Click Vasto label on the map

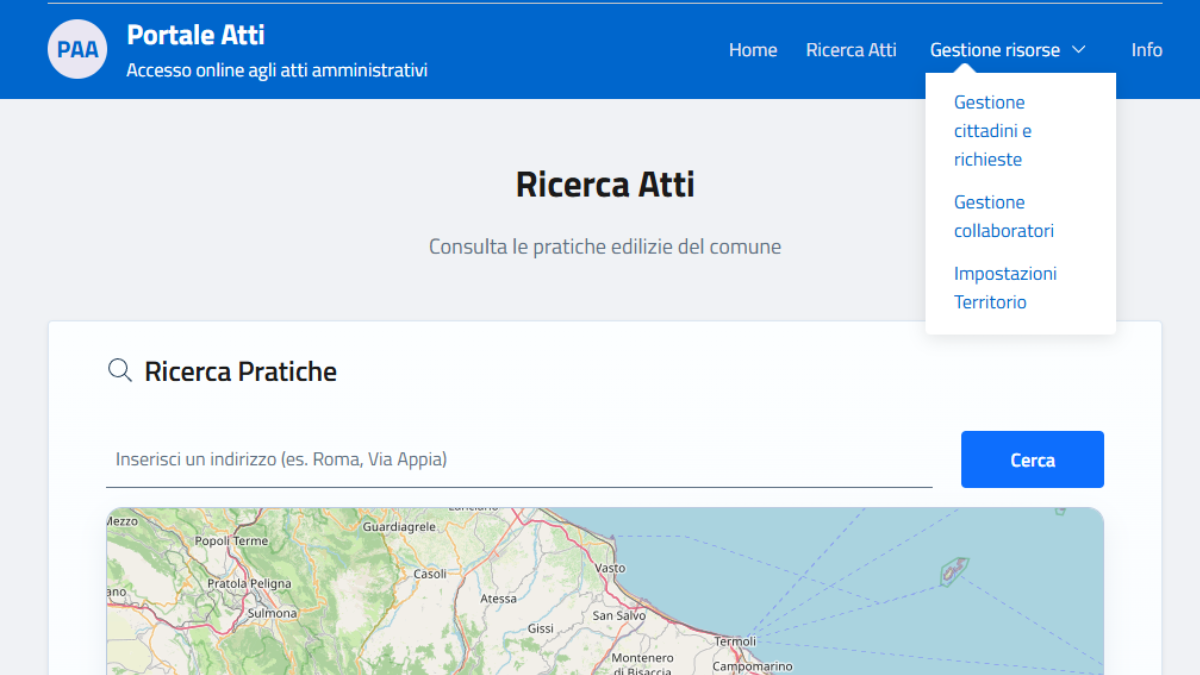pos(610,568)
